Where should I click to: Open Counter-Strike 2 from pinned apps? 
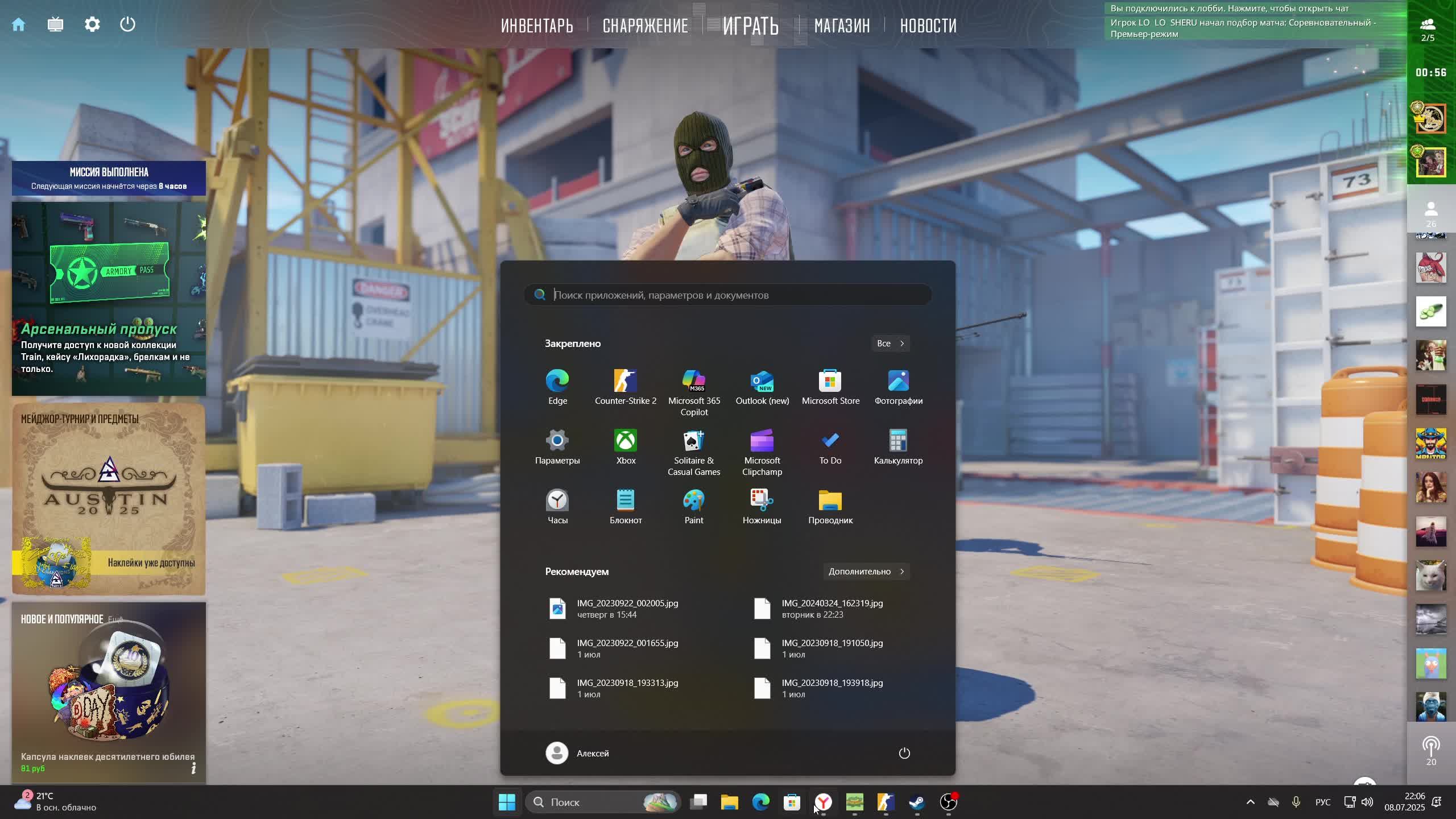point(625,387)
